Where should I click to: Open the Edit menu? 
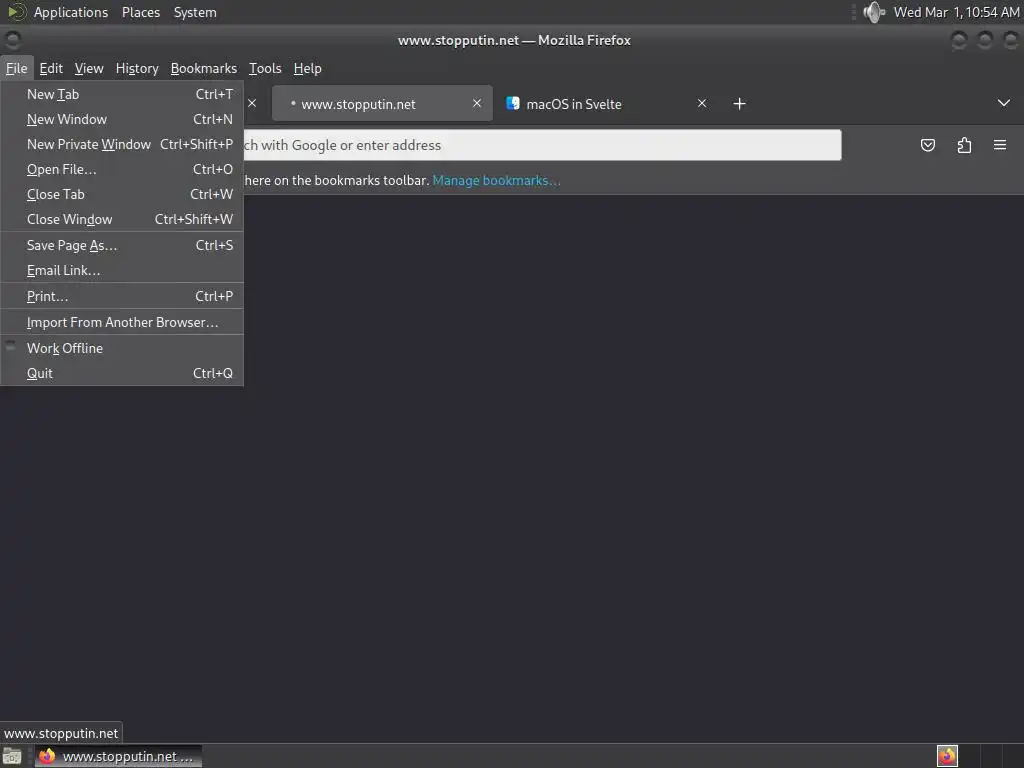(x=51, y=69)
